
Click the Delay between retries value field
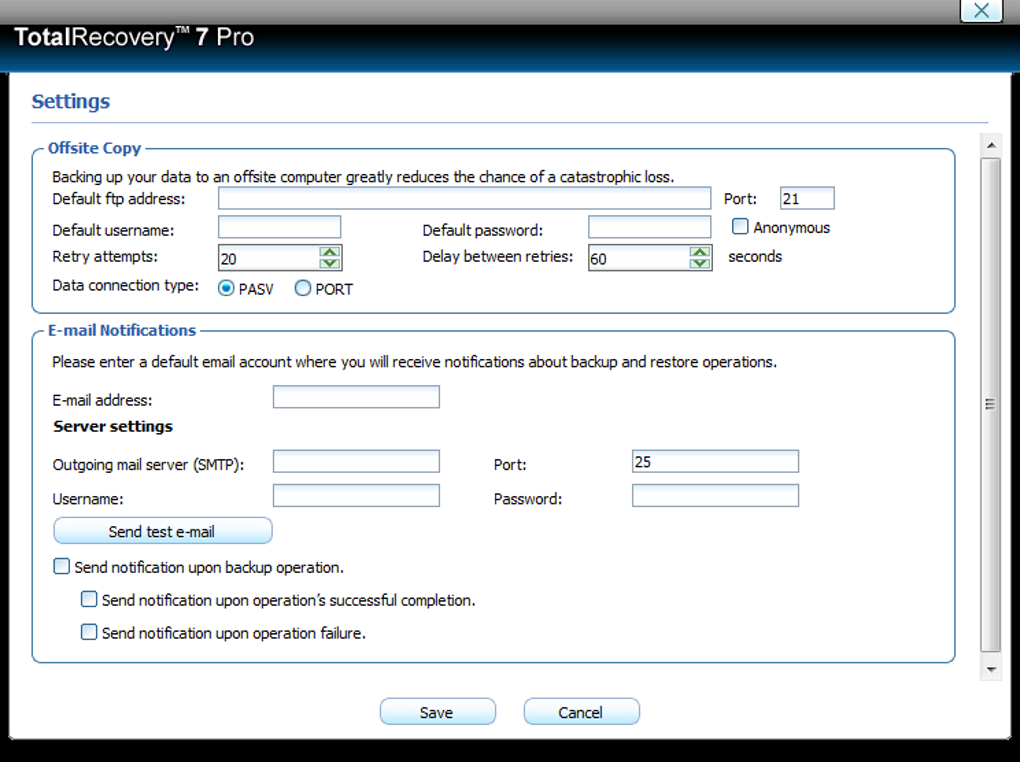click(639, 258)
